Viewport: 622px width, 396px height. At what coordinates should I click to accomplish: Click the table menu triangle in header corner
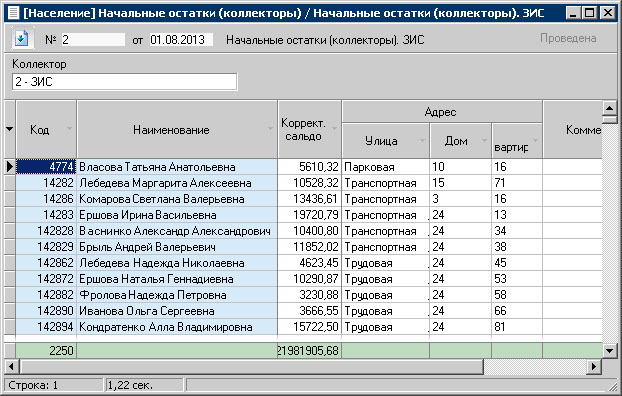click(10, 129)
